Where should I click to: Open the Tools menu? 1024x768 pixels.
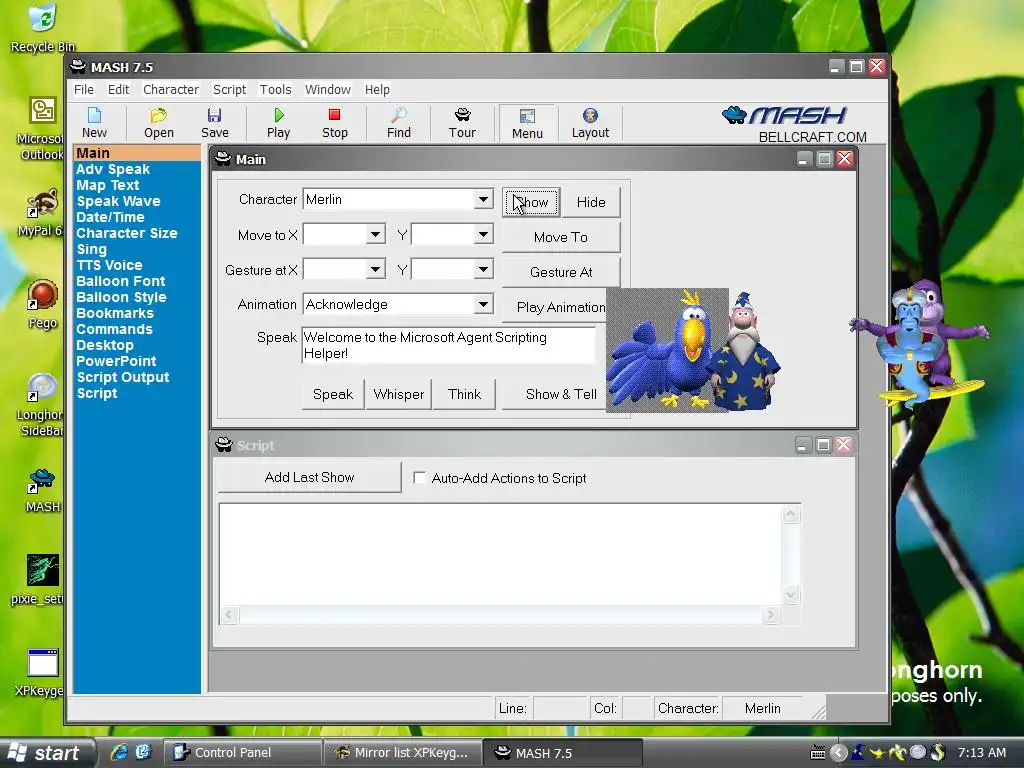click(276, 89)
